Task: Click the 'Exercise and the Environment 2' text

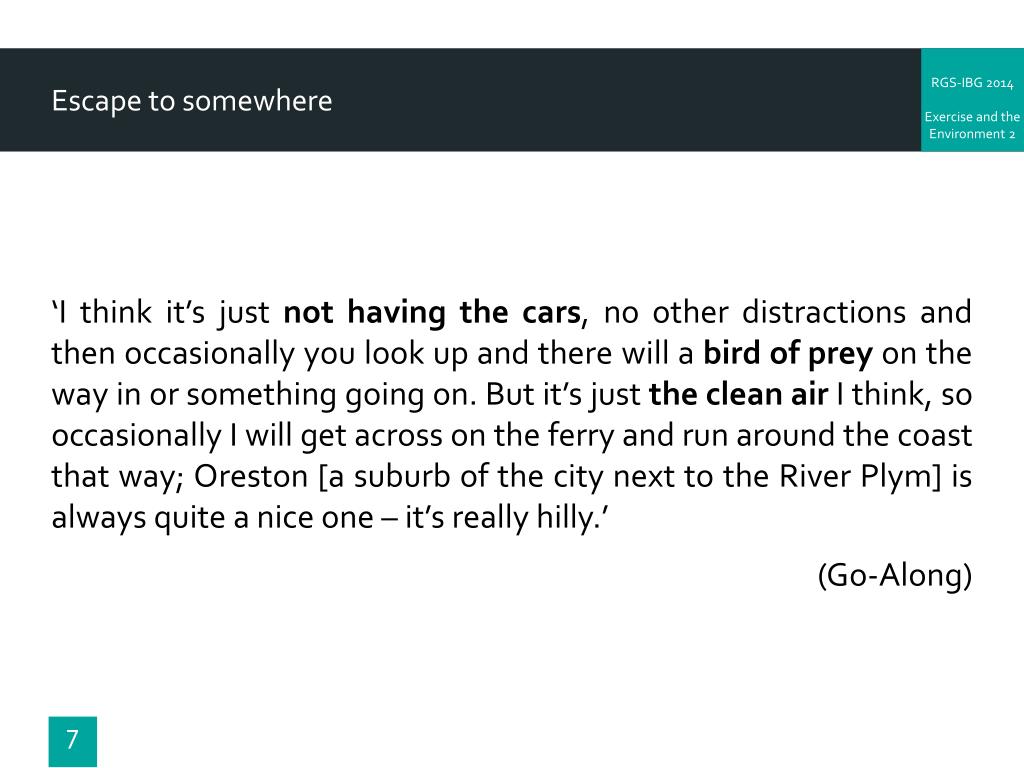Action: (x=972, y=125)
